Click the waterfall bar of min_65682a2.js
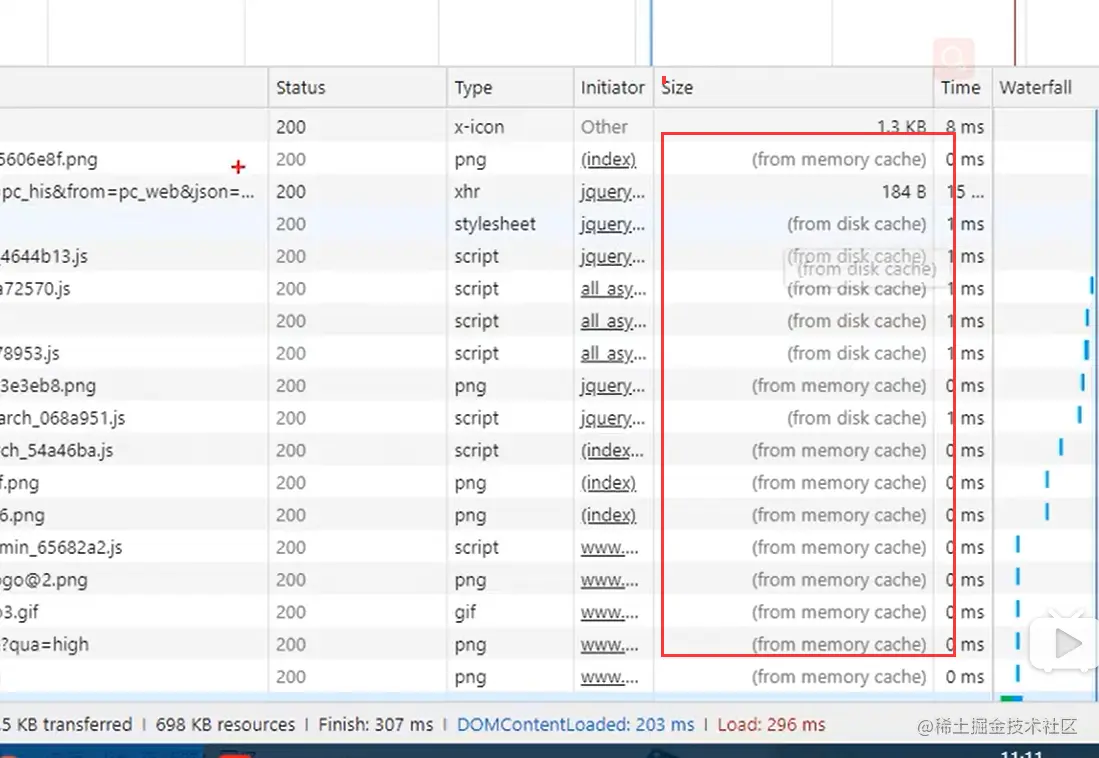The image size is (1099, 758). [x=1018, y=543]
